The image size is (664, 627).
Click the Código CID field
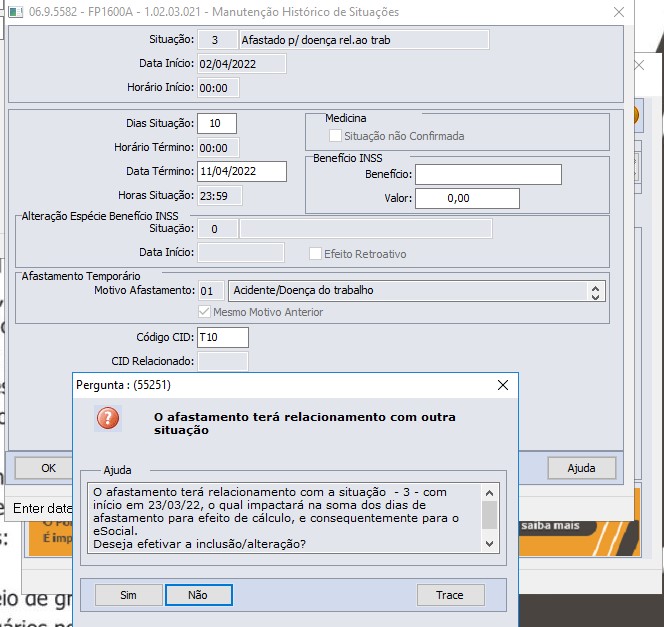(x=223, y=337)
